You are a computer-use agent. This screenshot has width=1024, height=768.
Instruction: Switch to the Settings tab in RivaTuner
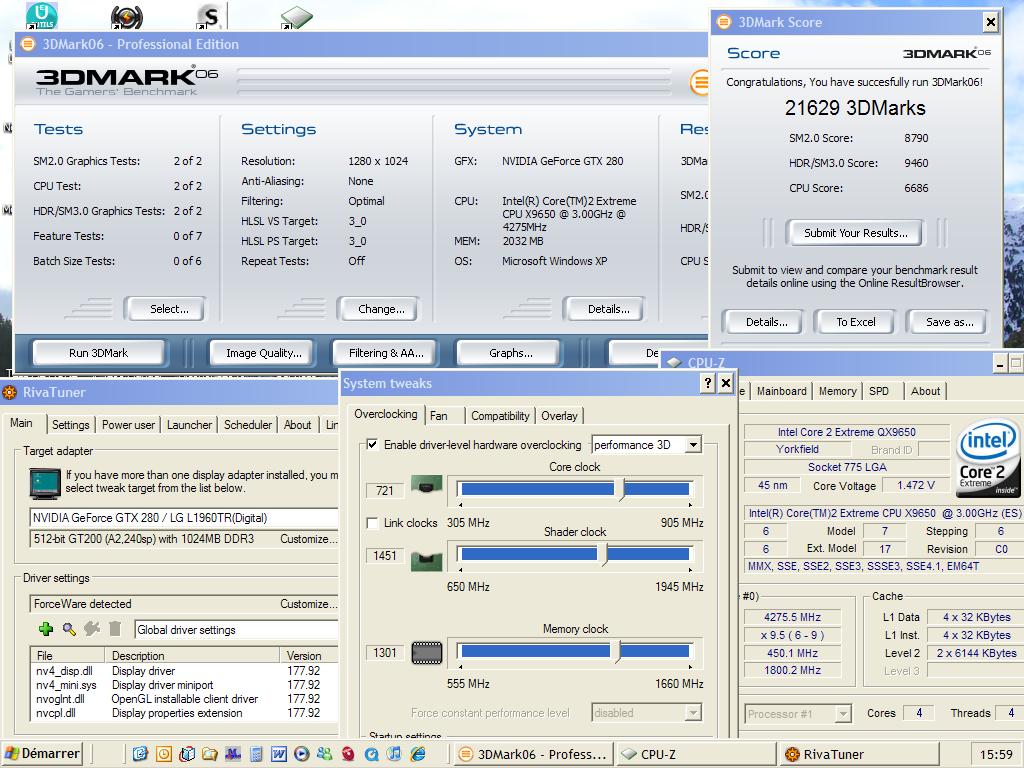71,424
